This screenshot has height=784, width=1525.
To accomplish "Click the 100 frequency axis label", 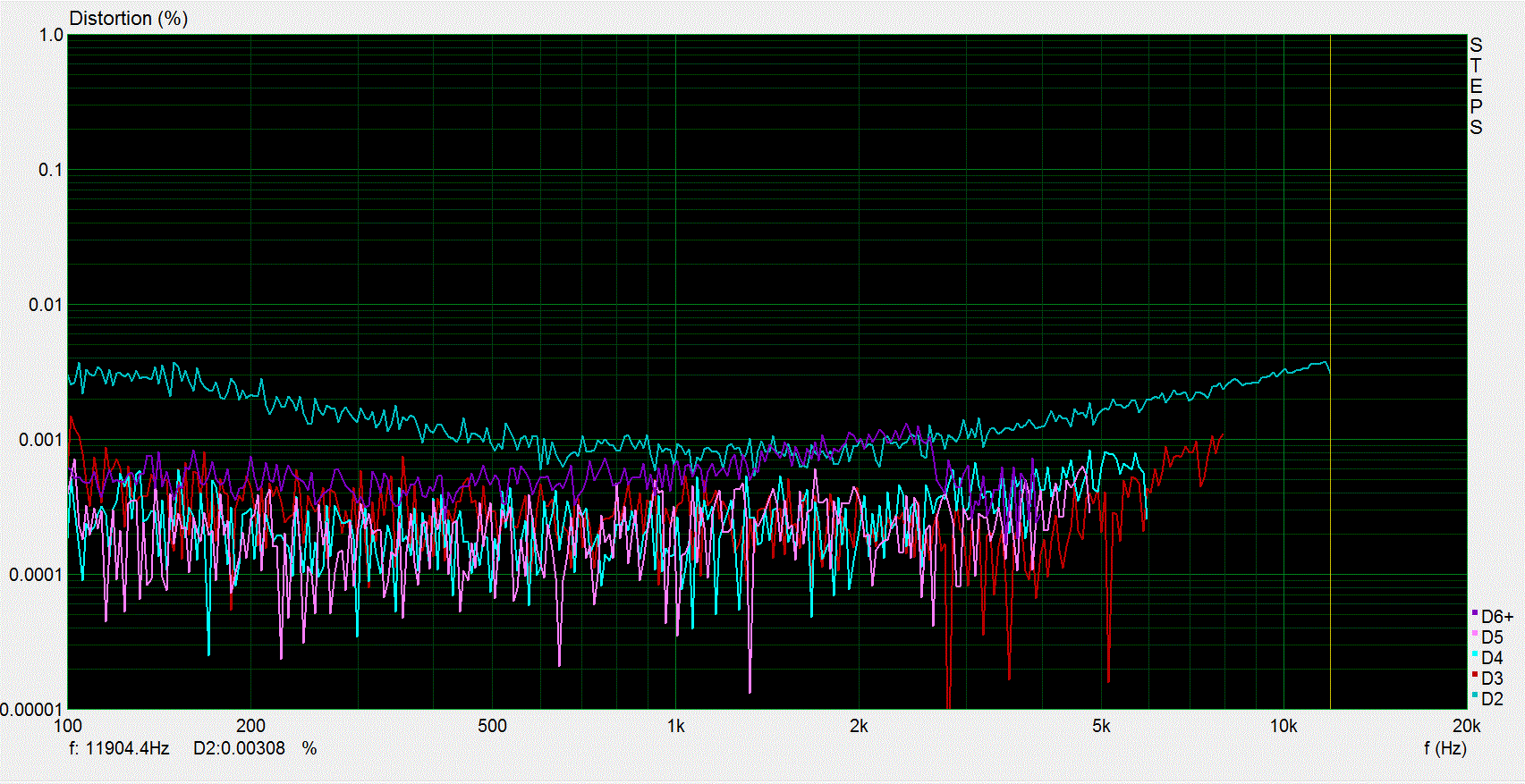I will click(x=68, y=726).
